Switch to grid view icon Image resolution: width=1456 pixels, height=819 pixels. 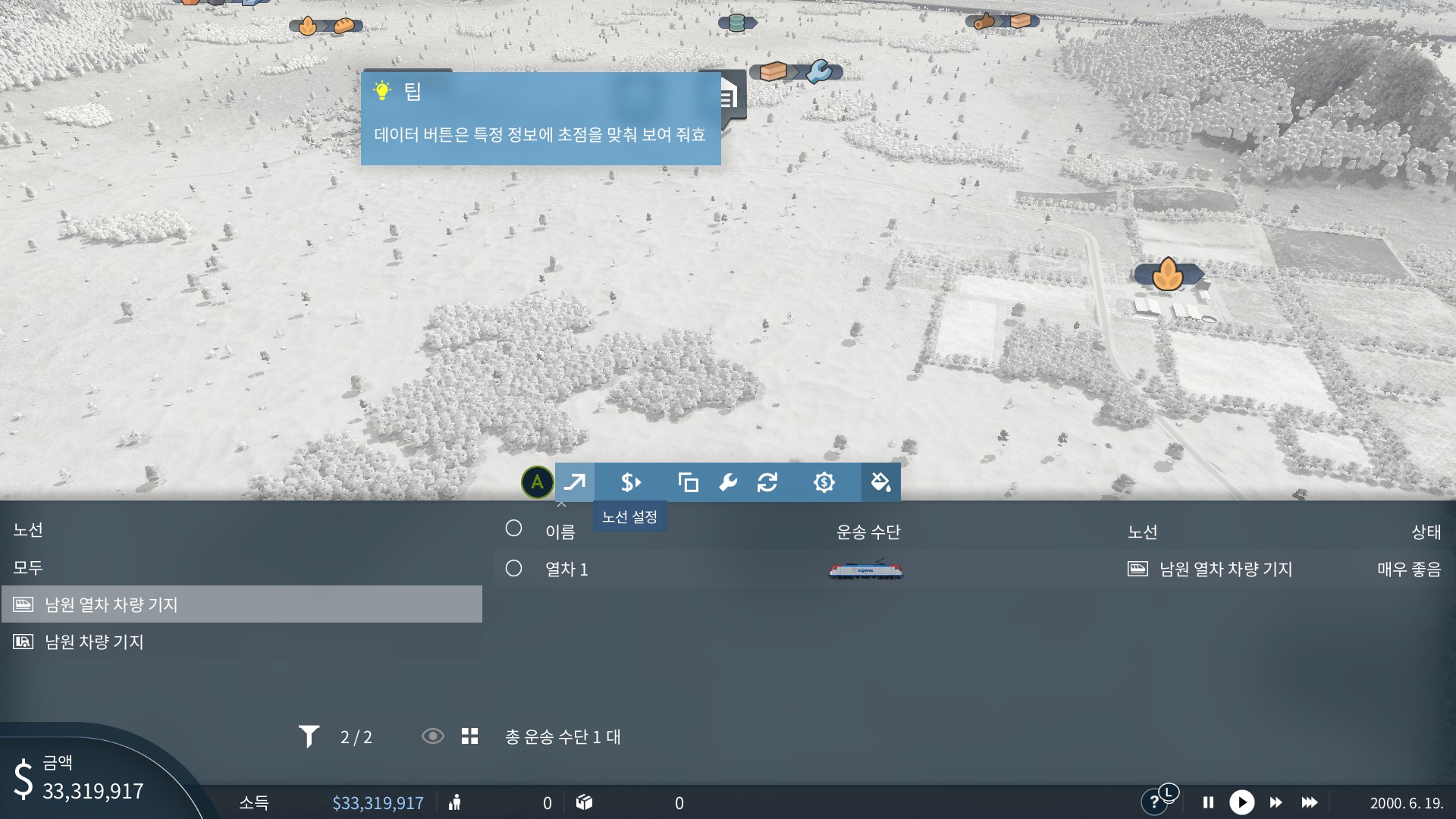[x=469, y=736]
